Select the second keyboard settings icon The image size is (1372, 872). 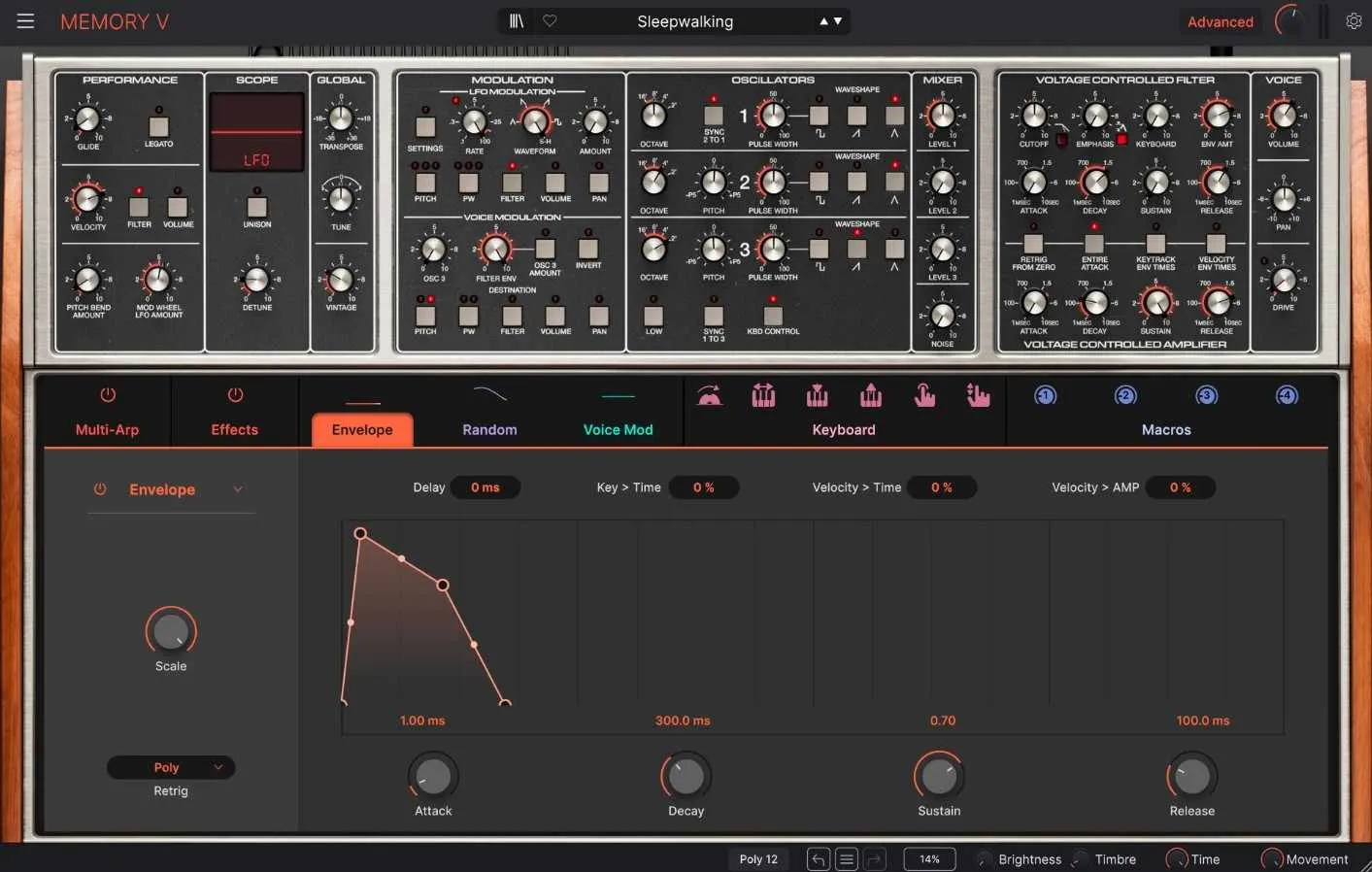(763, 395)
